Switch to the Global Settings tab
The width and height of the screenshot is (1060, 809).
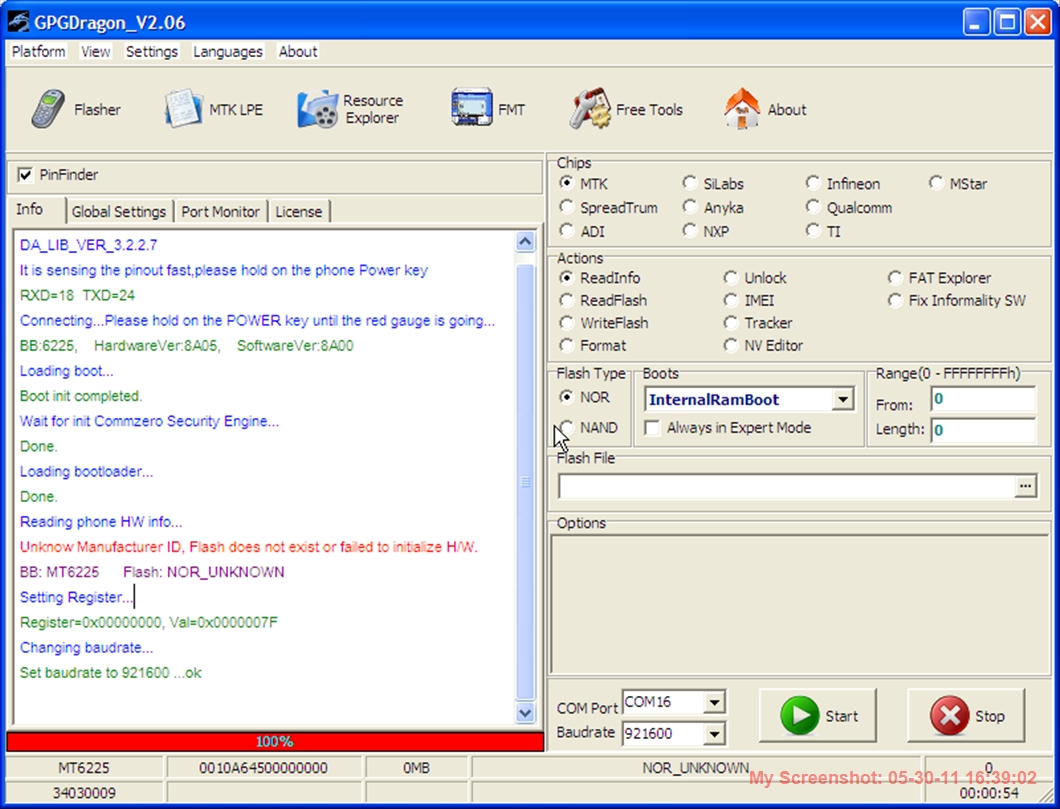pyautogui.click(x=119, y=212)
